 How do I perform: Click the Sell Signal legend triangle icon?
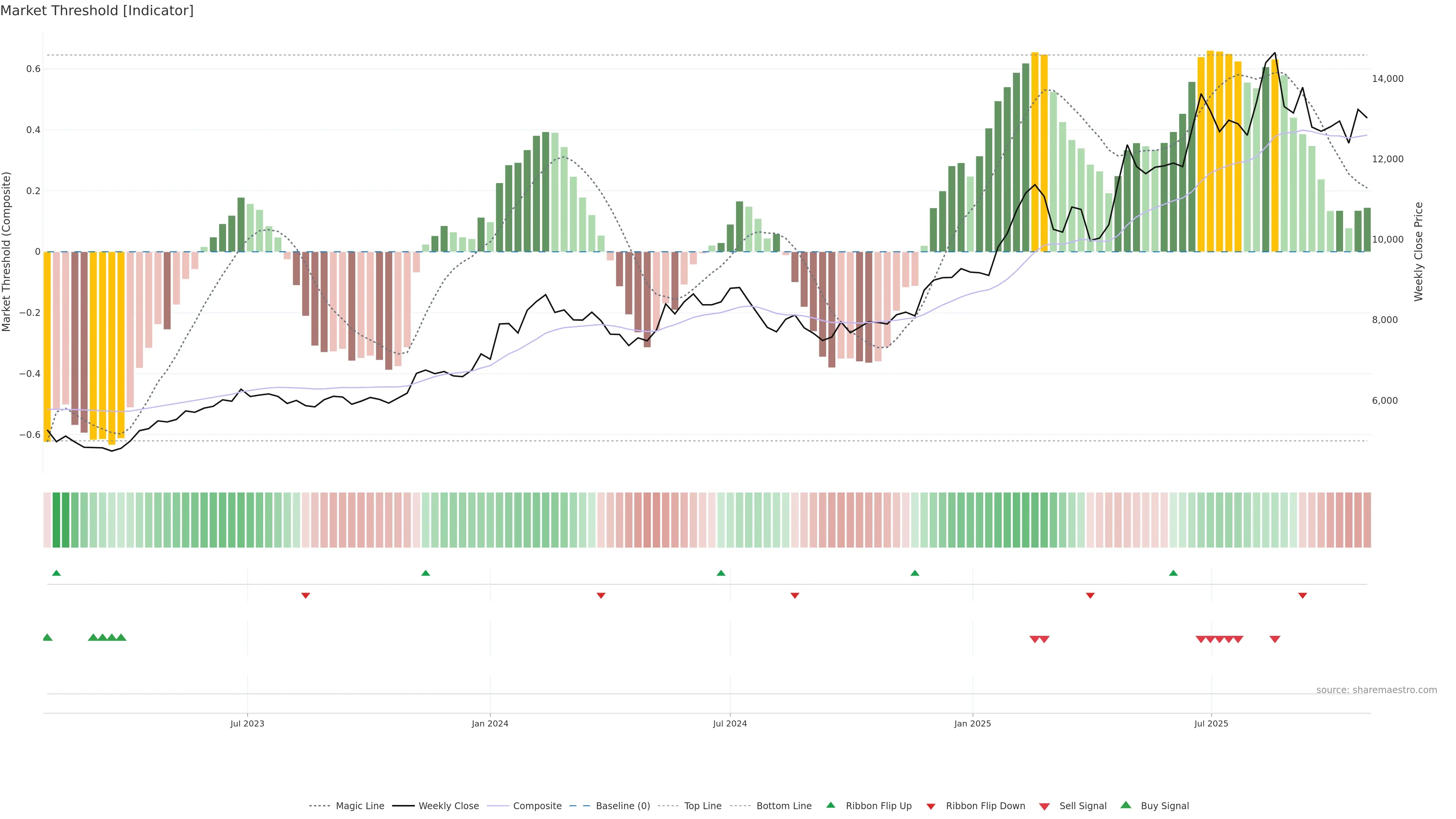click(x=1045, y=806)
